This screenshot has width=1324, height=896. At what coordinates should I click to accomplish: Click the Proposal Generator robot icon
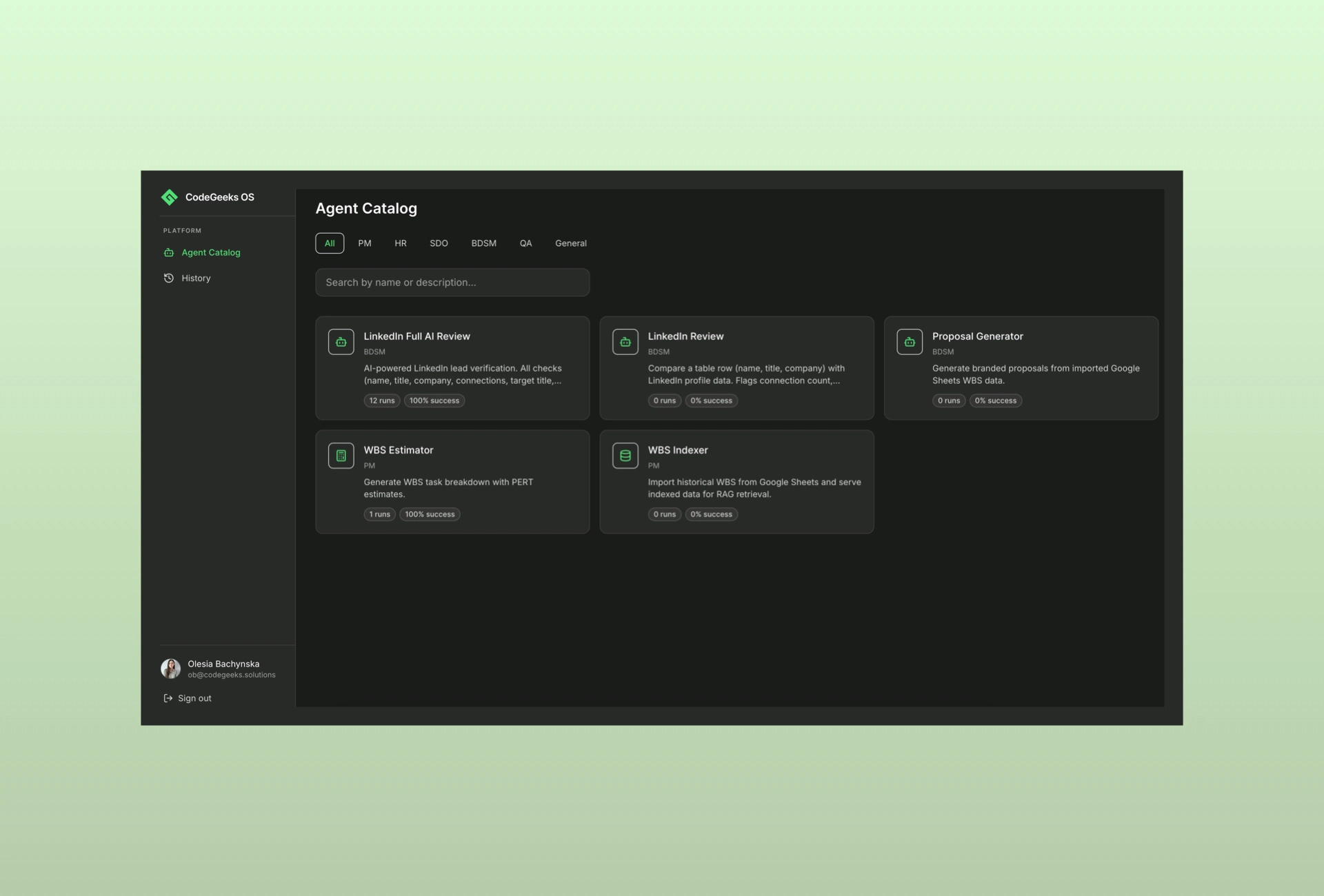[909, 342]
